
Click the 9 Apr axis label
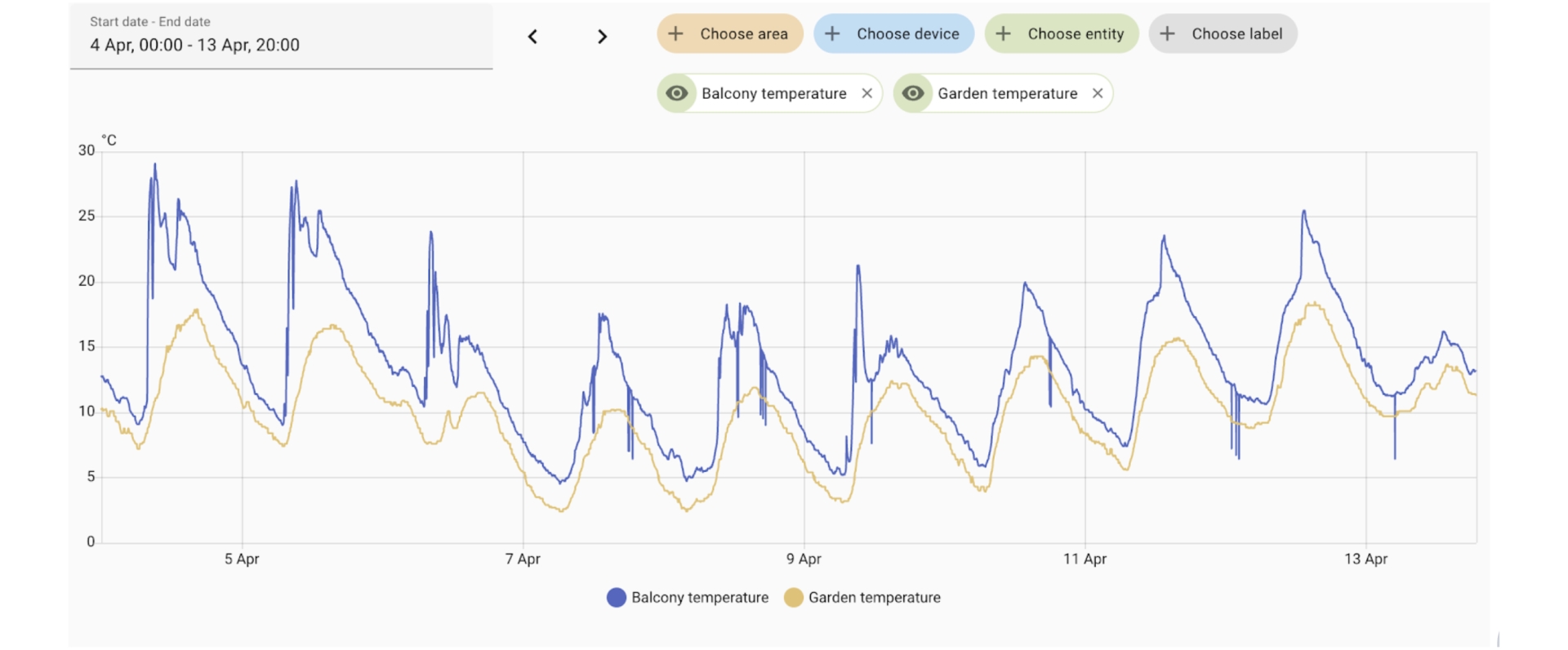pos(804,559)
